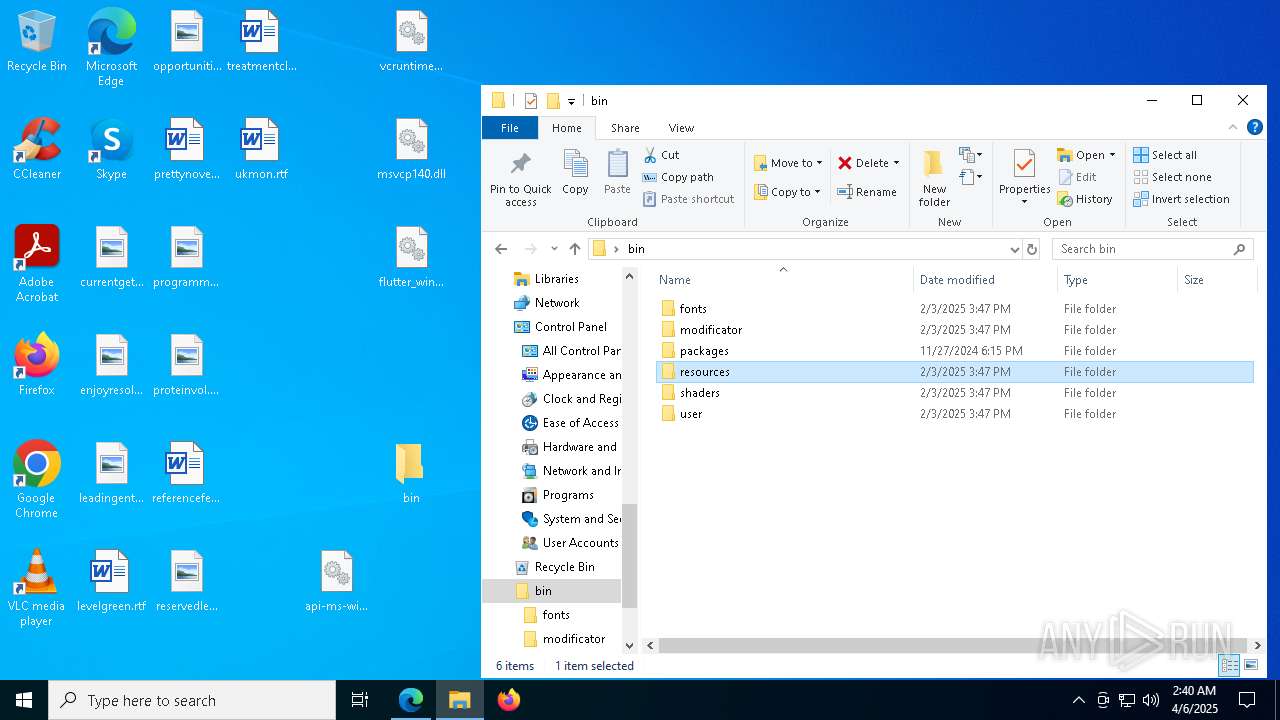Open the File tab
The width and height of the screenshot is (1280, 720).
[x=510, y=128]
